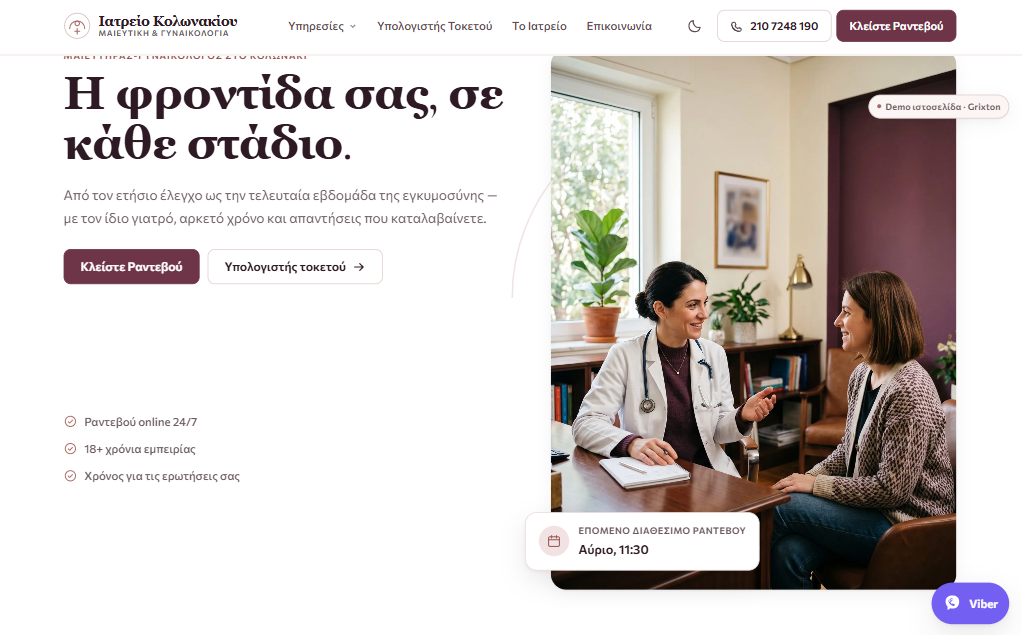Open Viber chat button
The width and height of the screenshot is (1022, 635).
tap(970, 603)
